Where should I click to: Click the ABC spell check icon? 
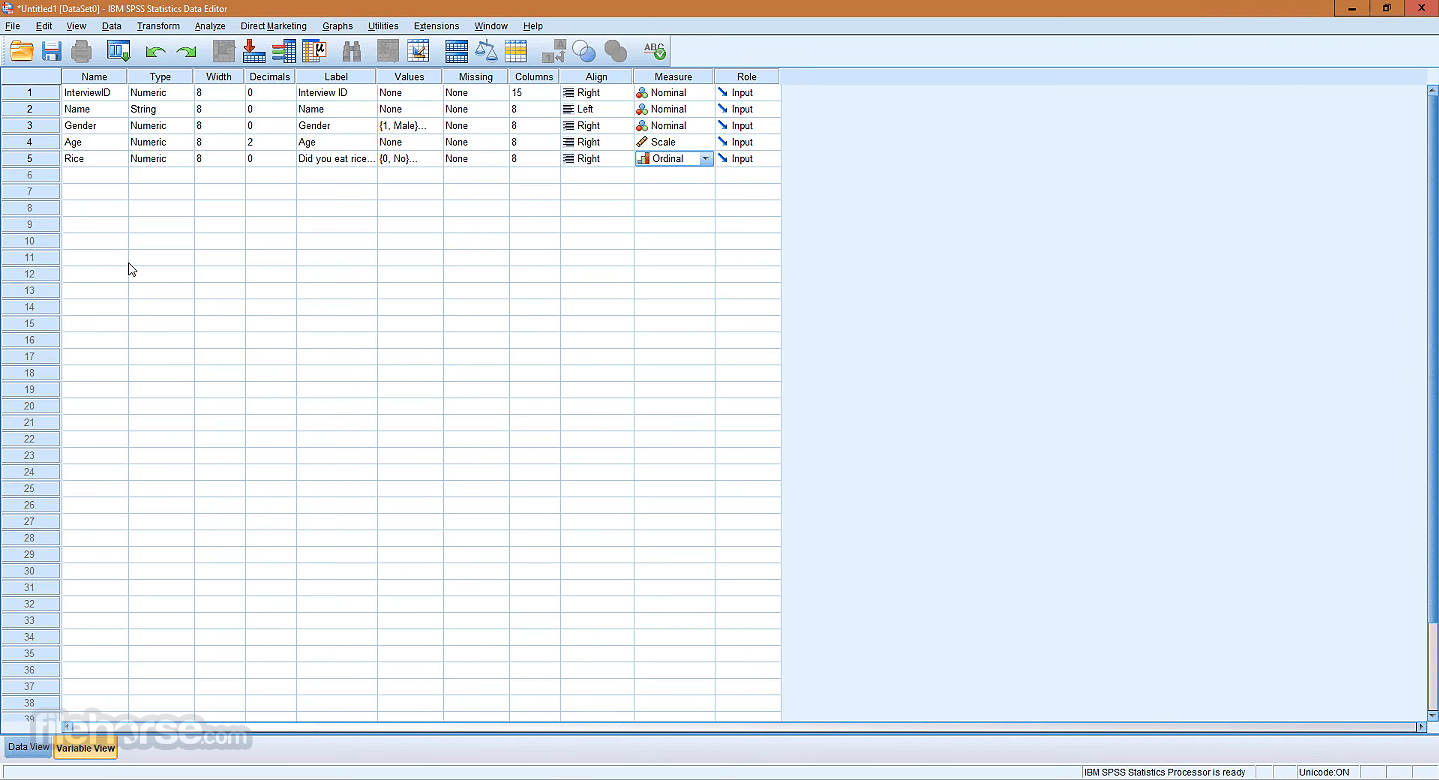point(654,51)
